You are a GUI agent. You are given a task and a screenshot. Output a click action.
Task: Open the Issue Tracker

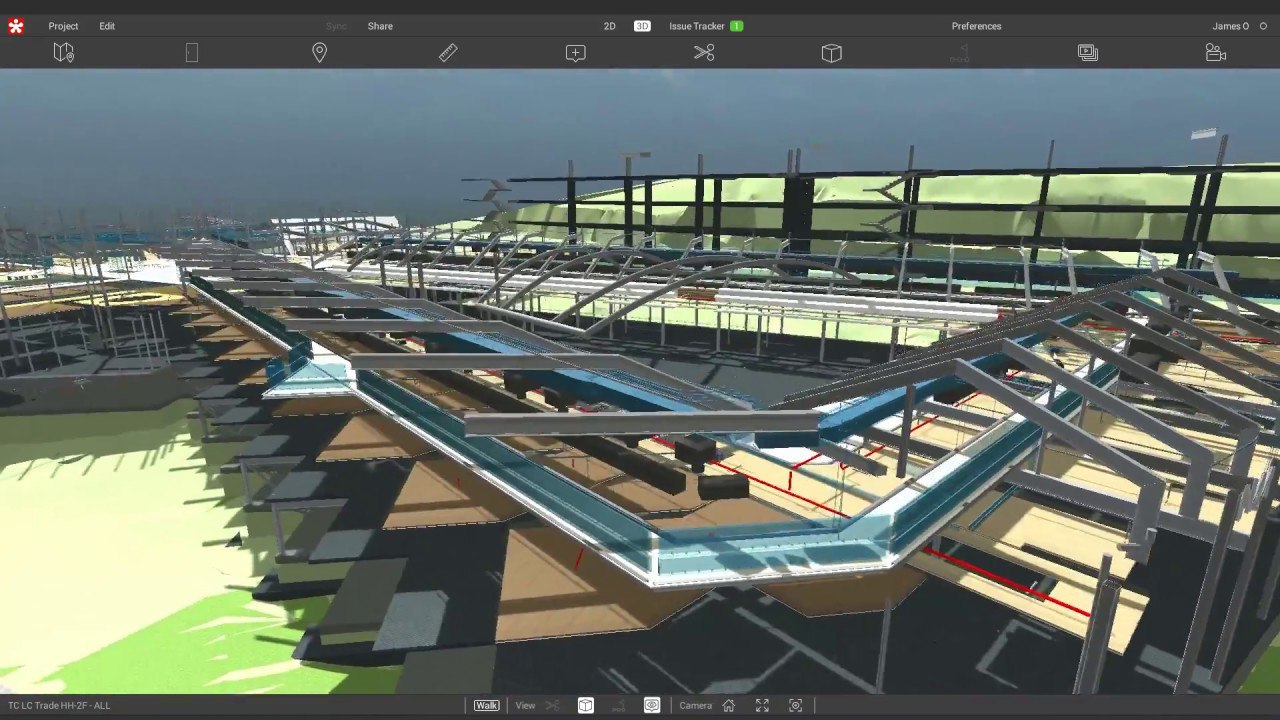pyautogui.click(x=696, y=26)
